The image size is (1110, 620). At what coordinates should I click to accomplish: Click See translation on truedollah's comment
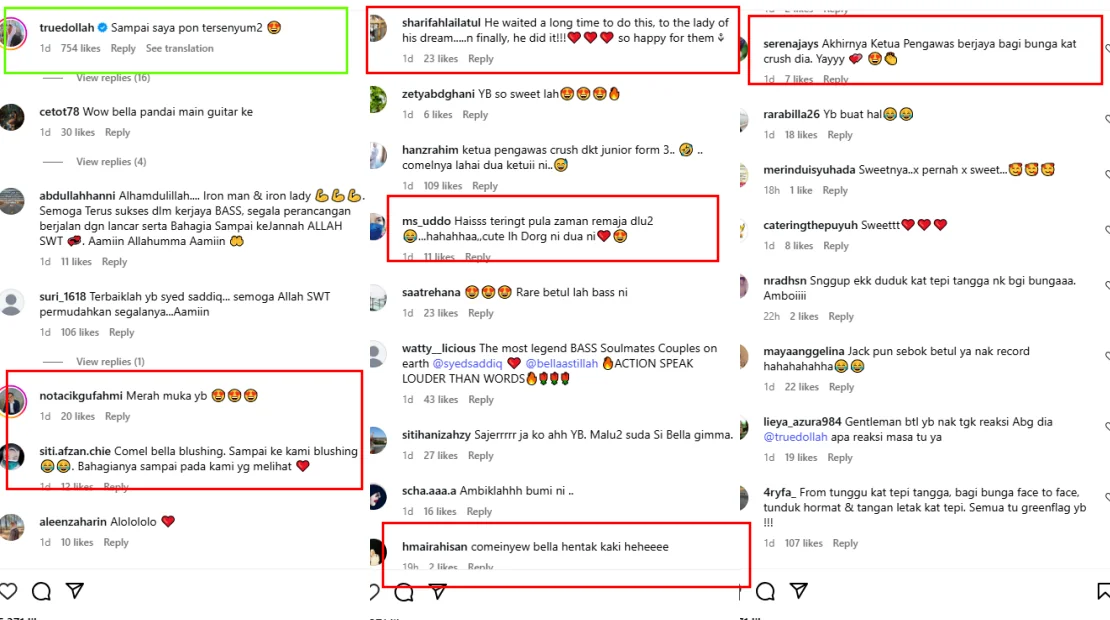[x=179, y=48]
